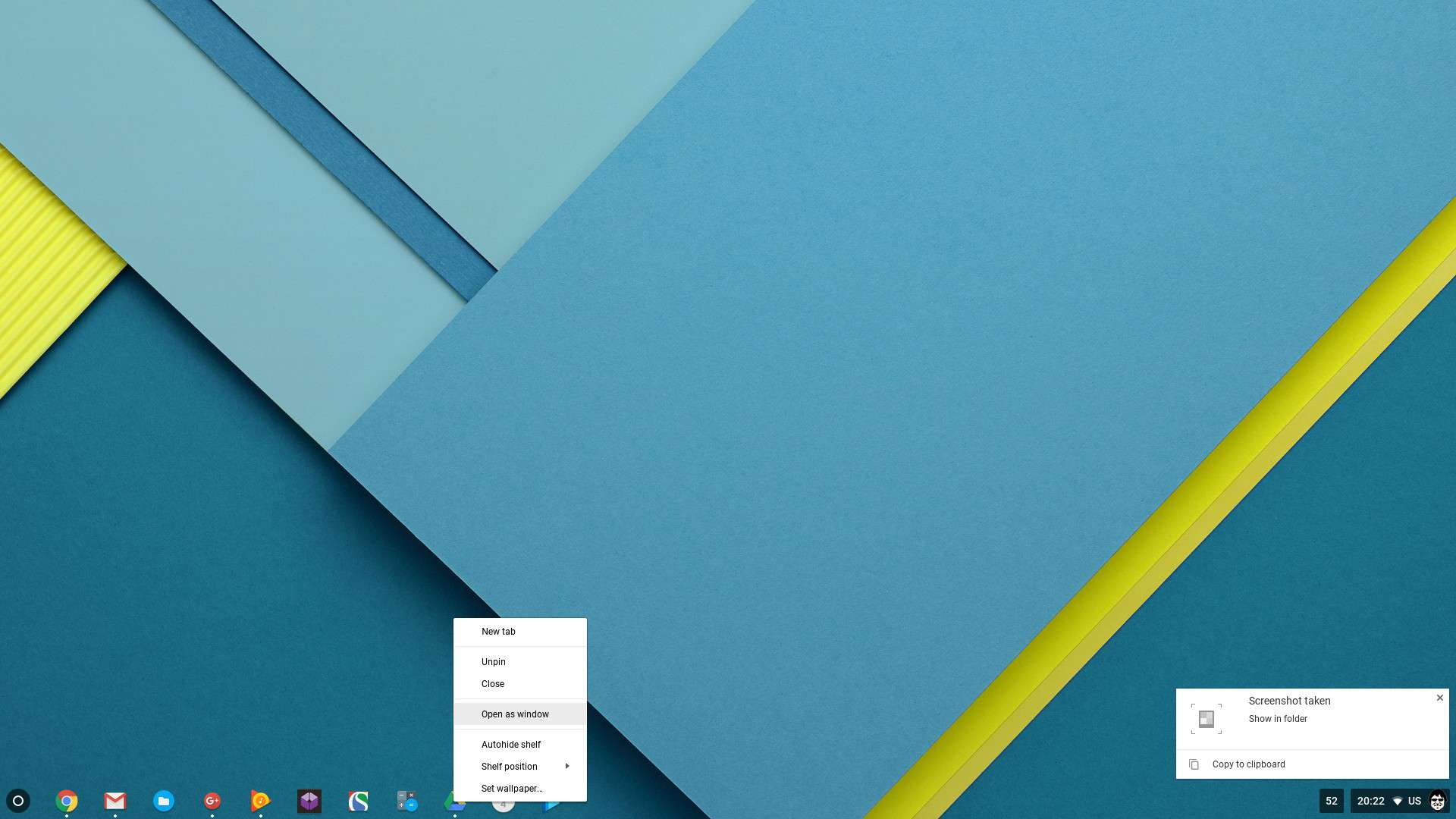The width and height of the screenshot is (1456, 819).
Task: Dismiss the Screenshot taken notification
Action: [1440, 698]
